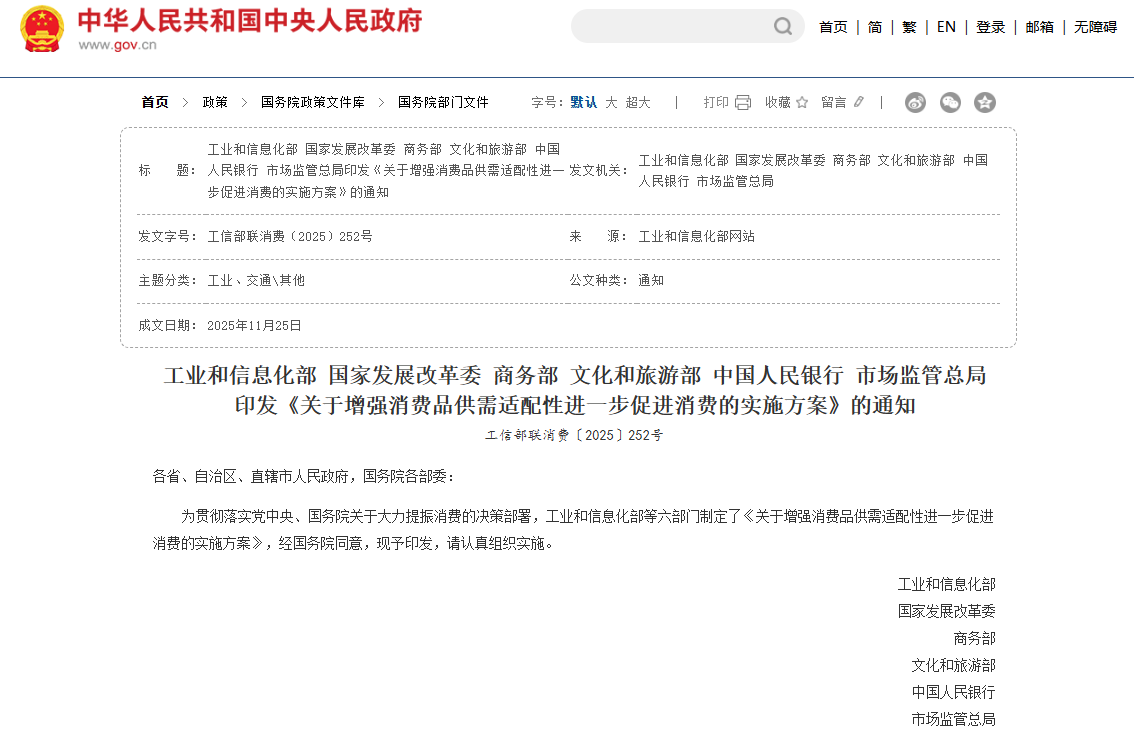Click into the site search field
The width and height of the screenshot is (1134, 732).
(x=670, y=26)
